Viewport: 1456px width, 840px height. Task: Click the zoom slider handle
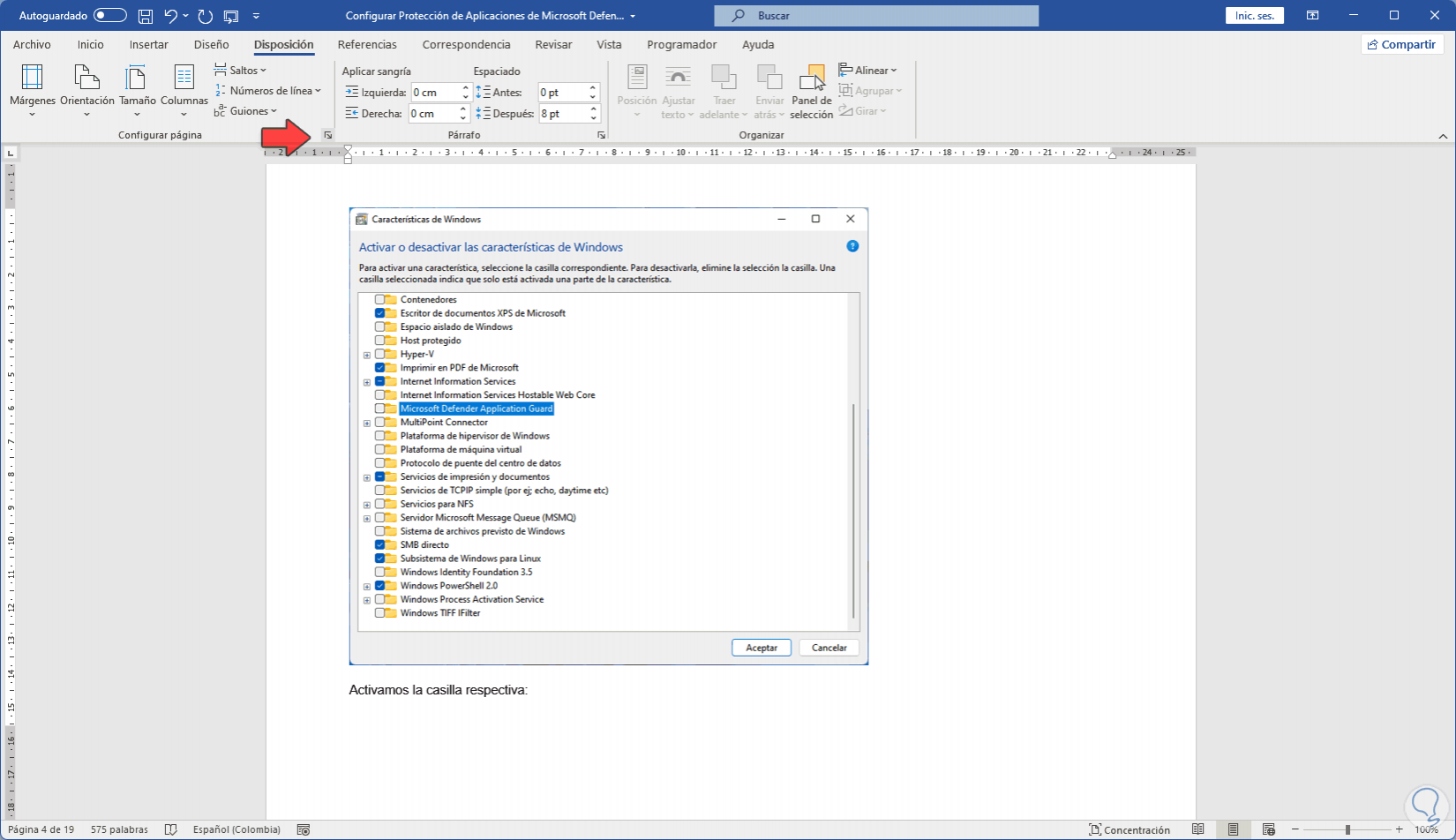[1347, 829]
